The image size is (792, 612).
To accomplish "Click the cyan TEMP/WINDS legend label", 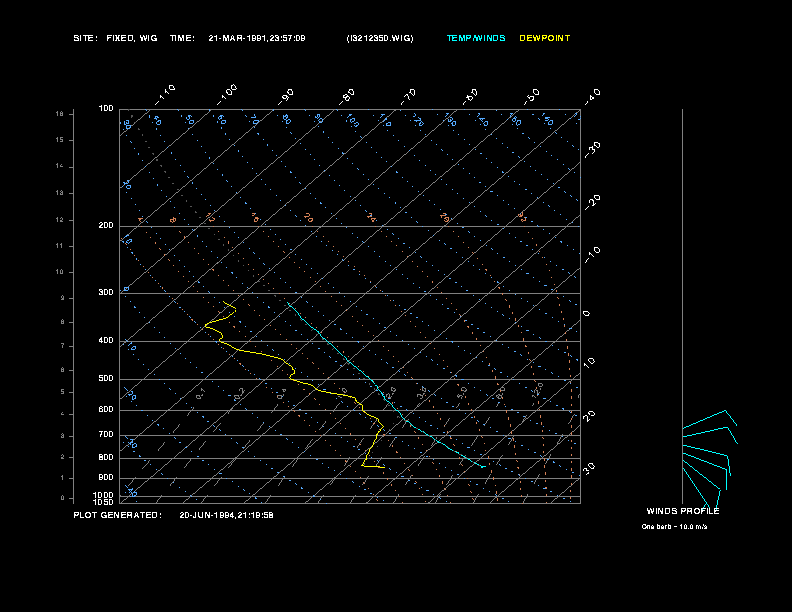I will [x=476, y=38].
